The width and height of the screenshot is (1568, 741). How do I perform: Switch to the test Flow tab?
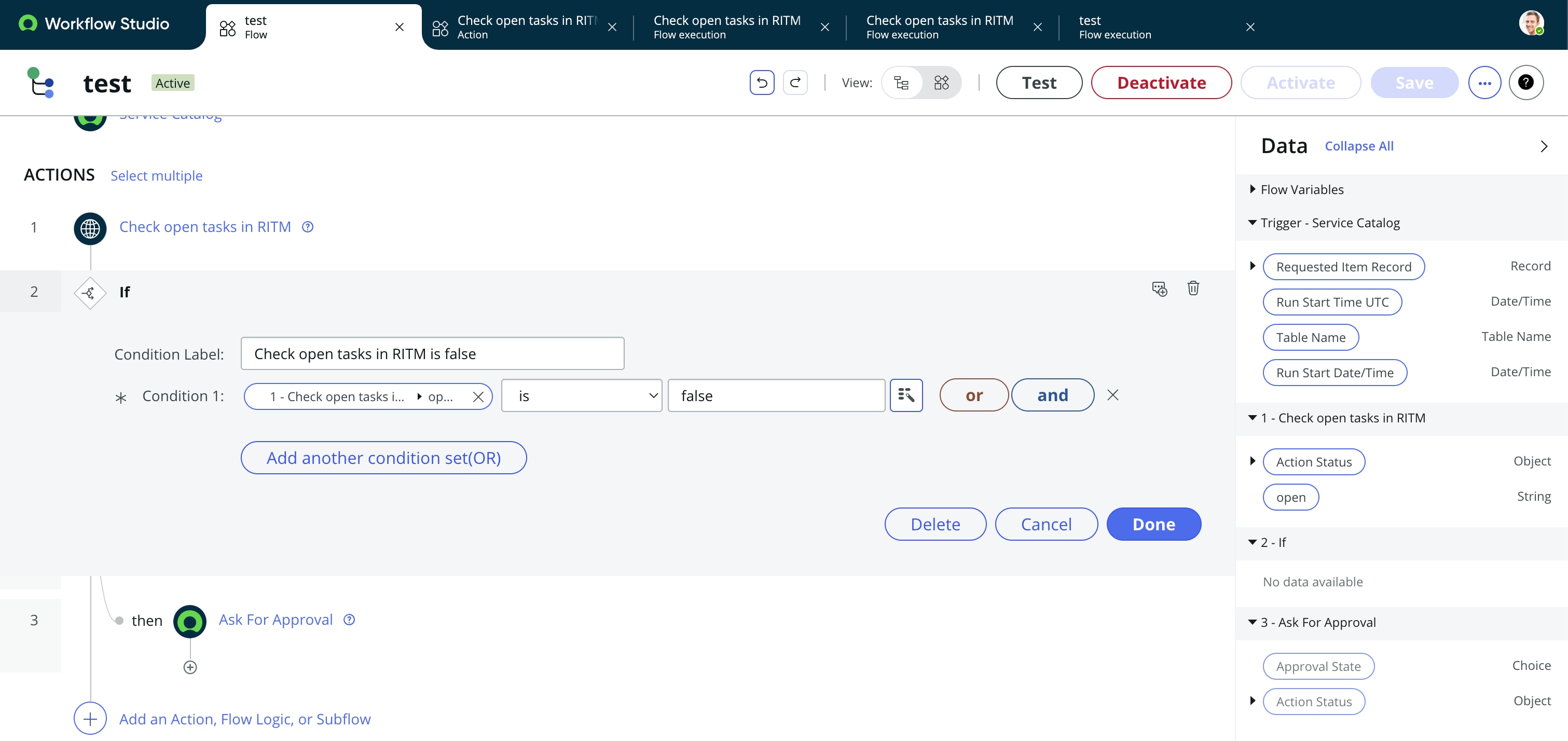click(x=313, y=27)
